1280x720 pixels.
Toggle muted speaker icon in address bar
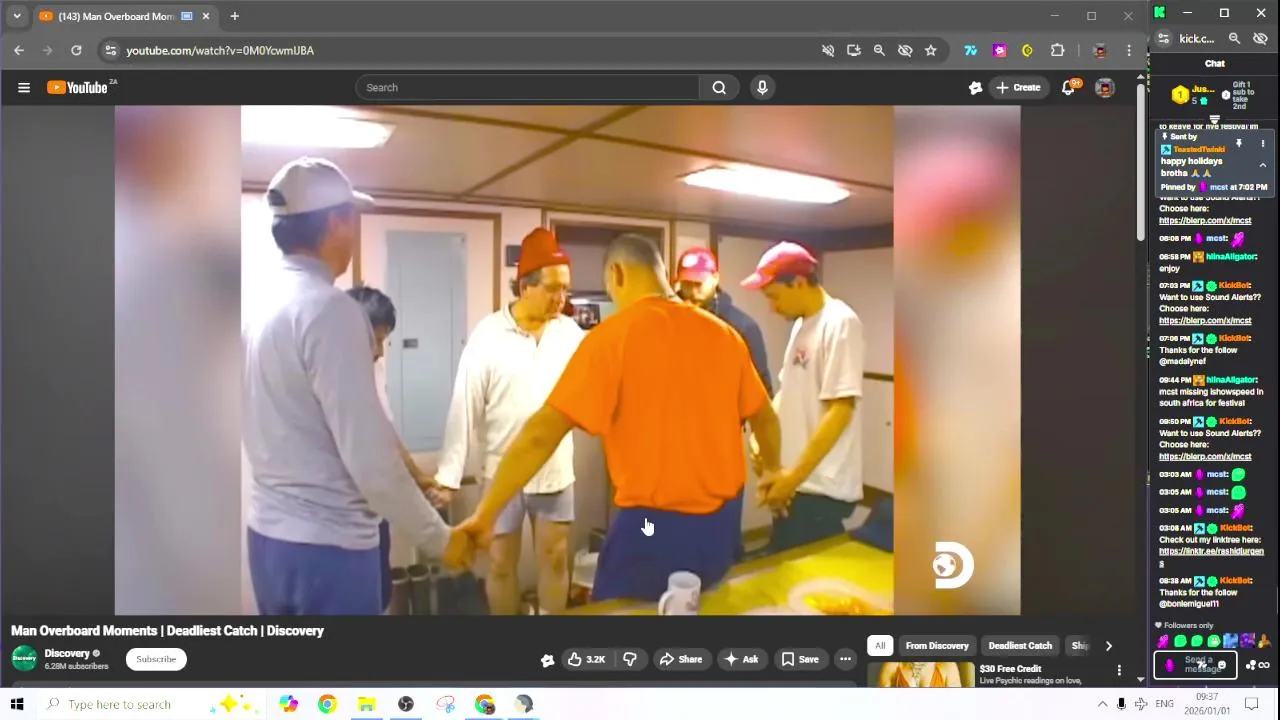click(x=828, y=50)
